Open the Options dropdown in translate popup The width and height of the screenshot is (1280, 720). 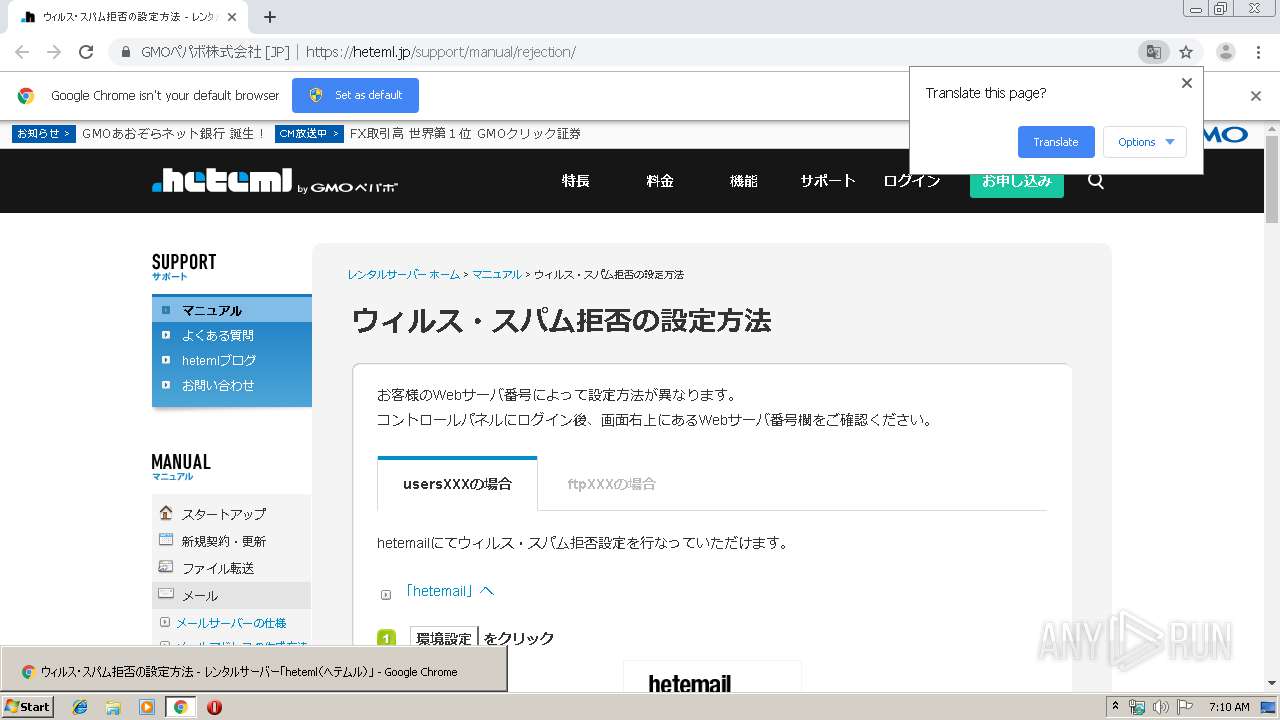pos(1145,142)
